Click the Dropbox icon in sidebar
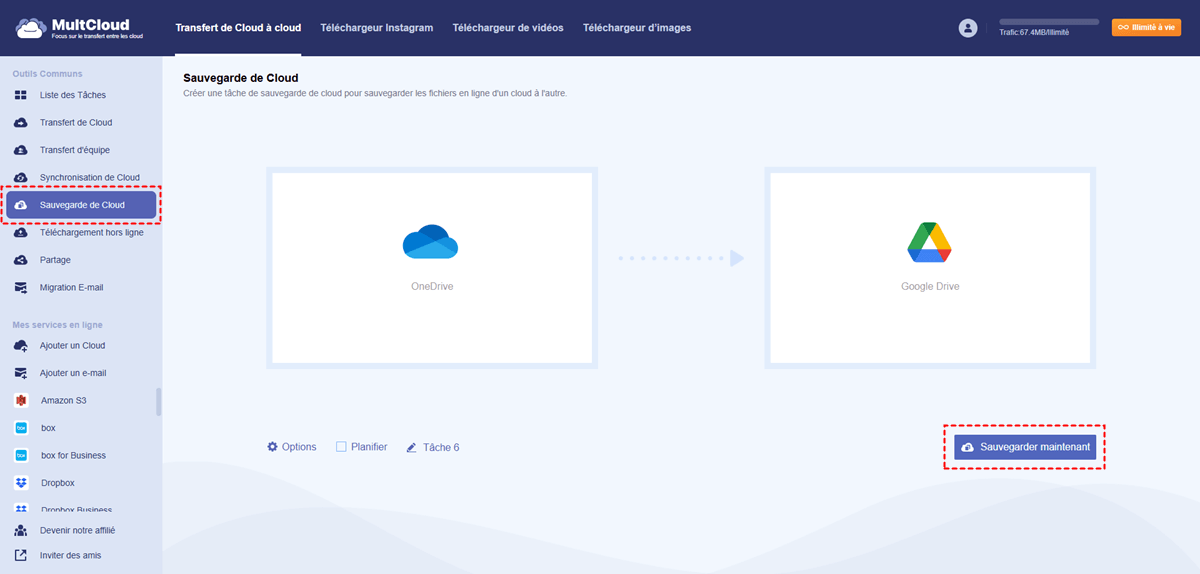 tap(21, 483)
